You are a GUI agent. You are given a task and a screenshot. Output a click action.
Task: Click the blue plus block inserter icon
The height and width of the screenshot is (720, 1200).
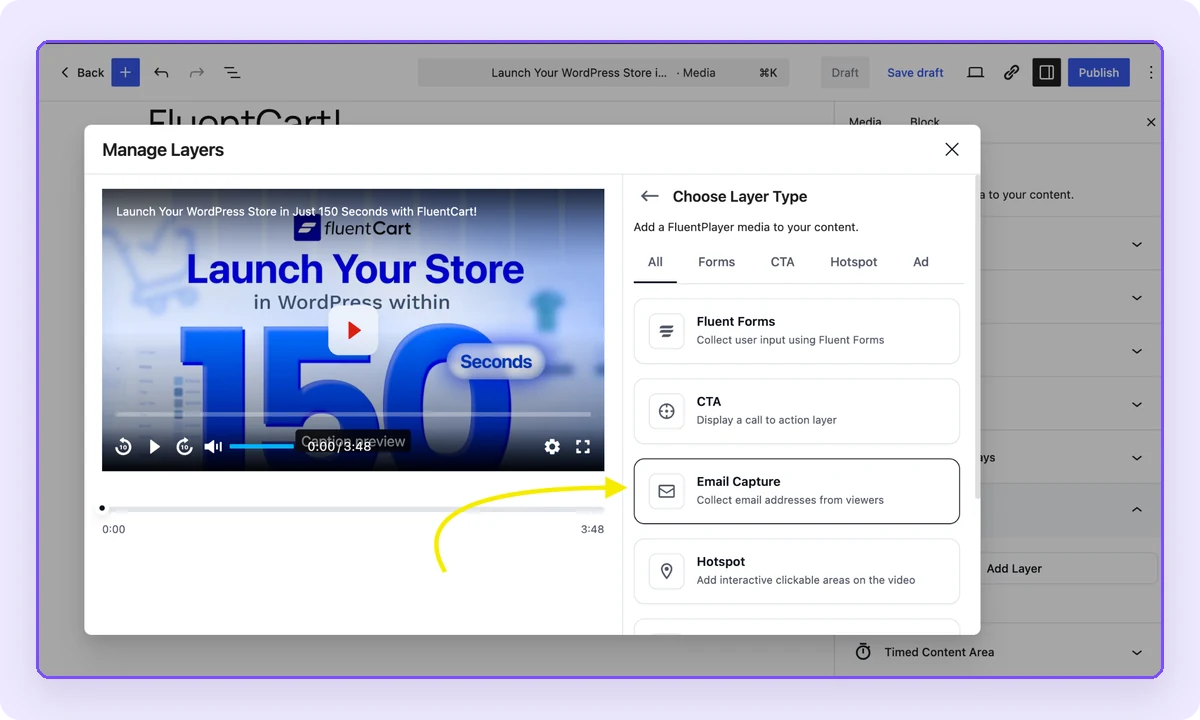(x=125, y=72)
